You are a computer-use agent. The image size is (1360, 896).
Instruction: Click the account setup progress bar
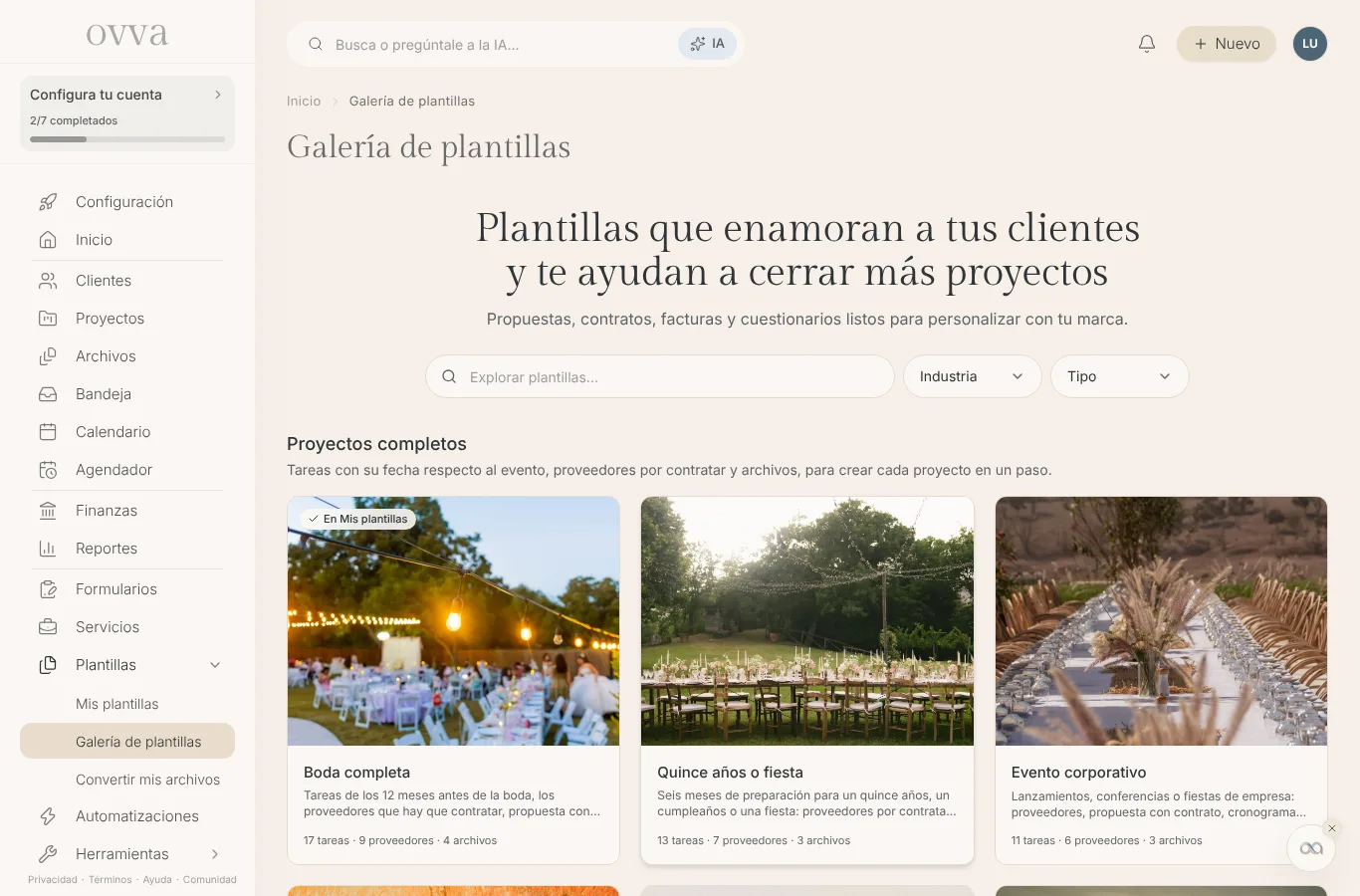coord(127,139)
